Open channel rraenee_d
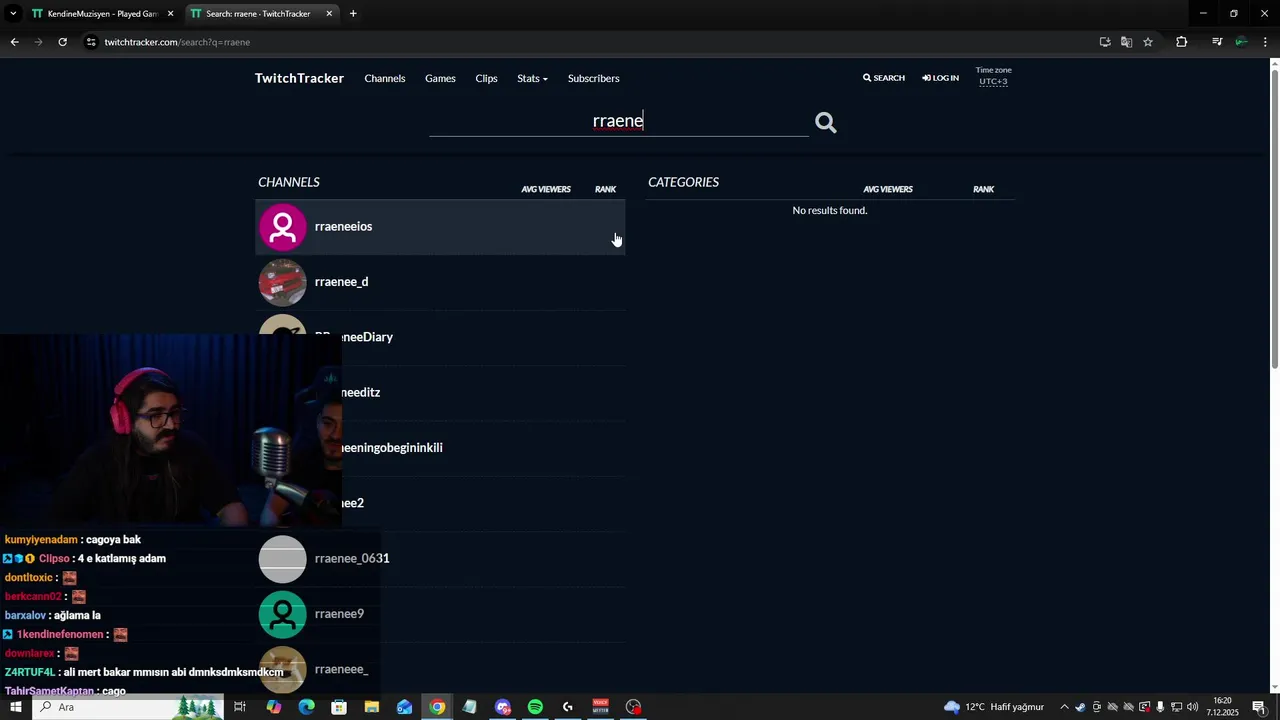The image size is (1280, 720). pyautogui.click(x=341, y=282)
